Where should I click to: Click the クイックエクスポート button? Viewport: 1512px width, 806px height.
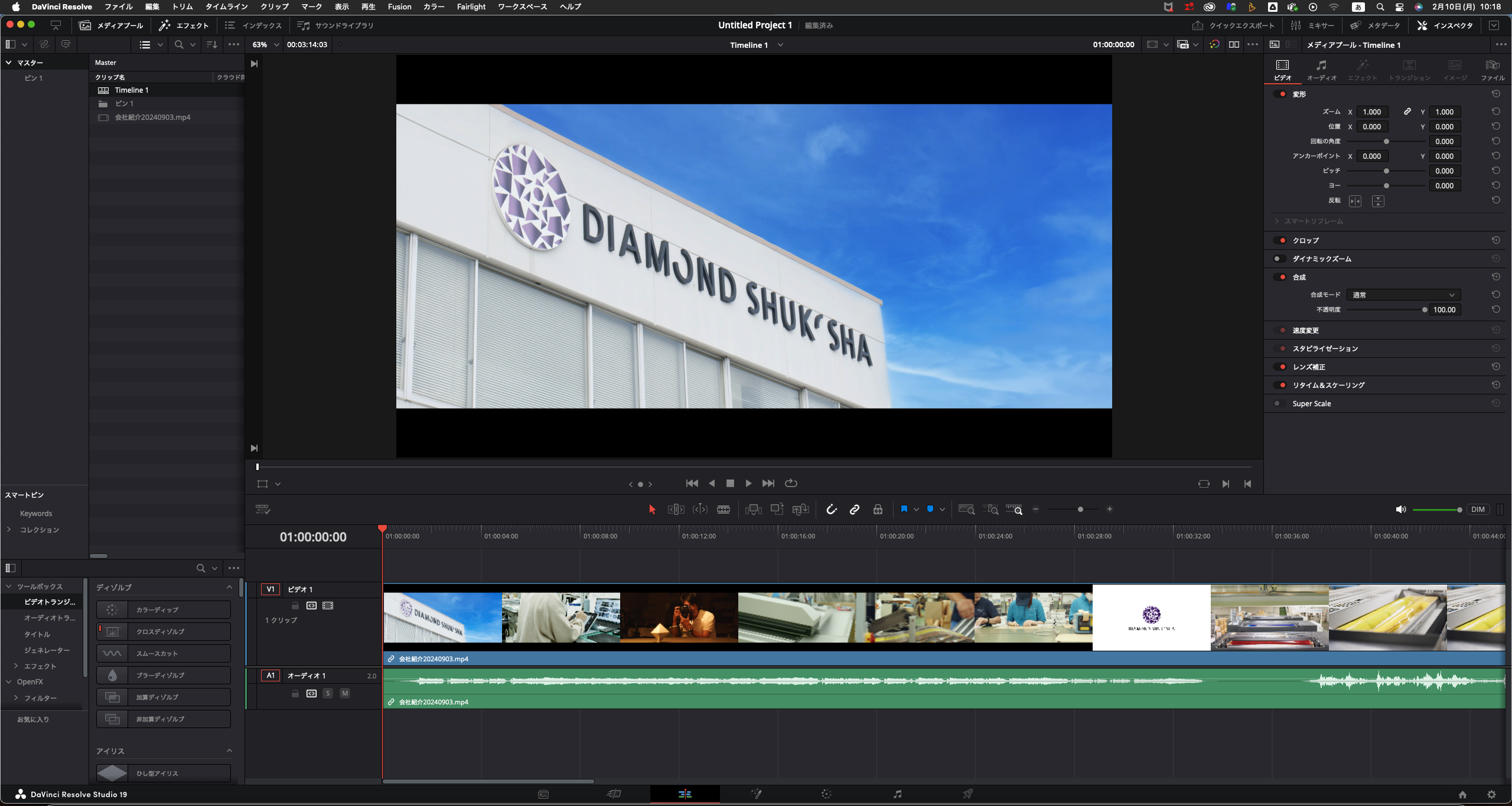pos(1233,25)
